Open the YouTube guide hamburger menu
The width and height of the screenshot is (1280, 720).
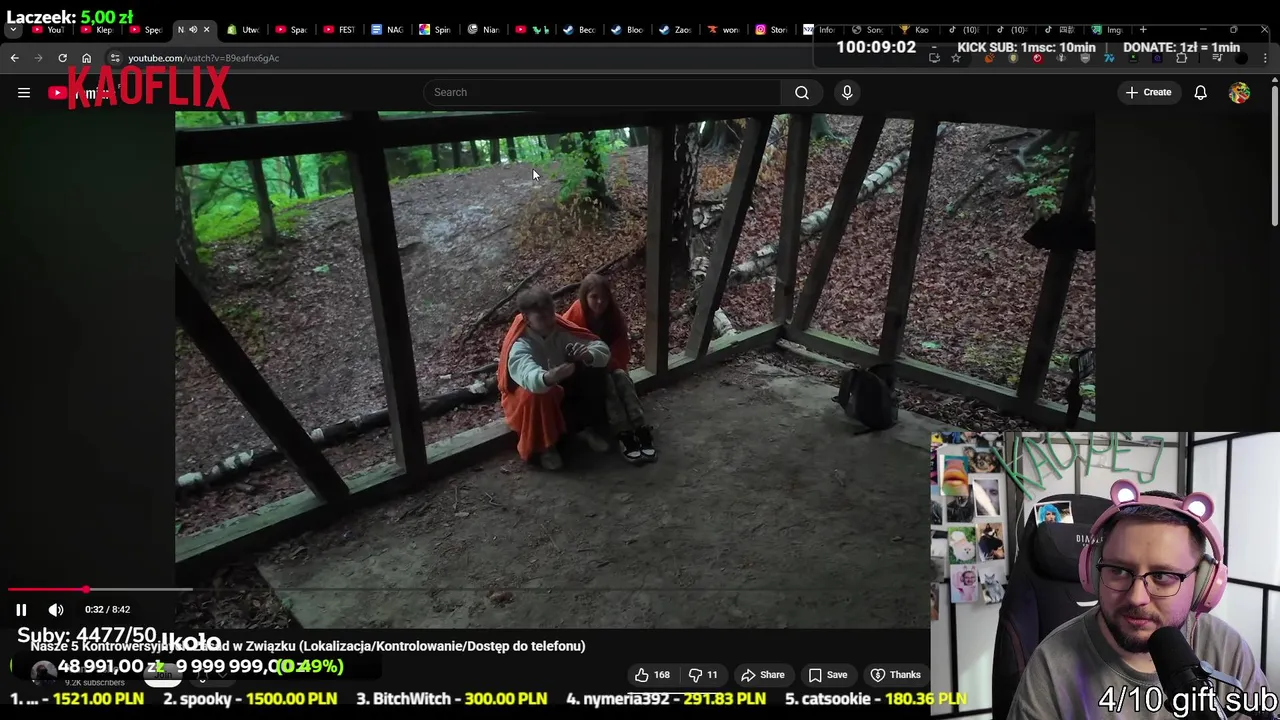coord(24,92)
